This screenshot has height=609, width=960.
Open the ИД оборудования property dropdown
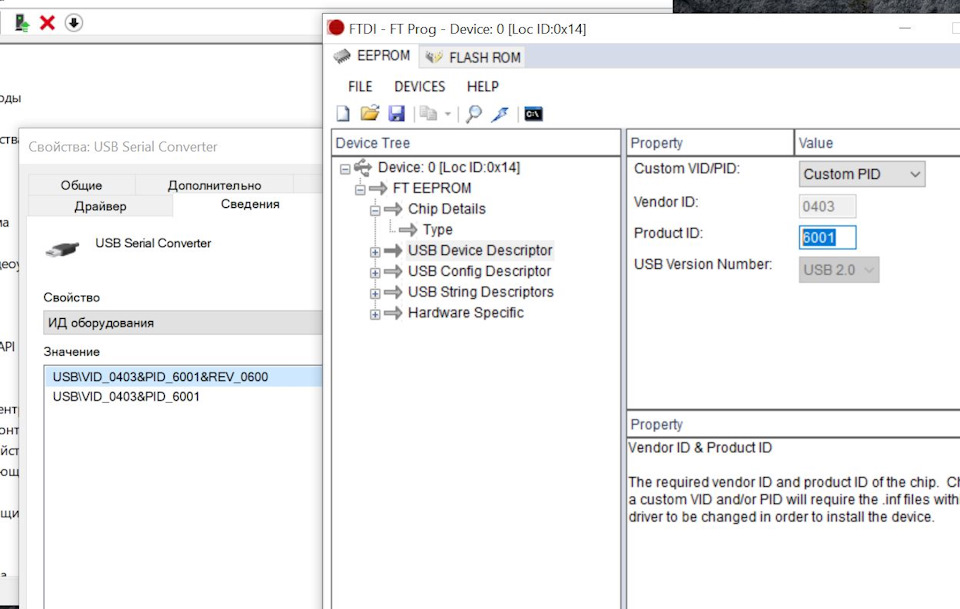(x=182, y=323)
